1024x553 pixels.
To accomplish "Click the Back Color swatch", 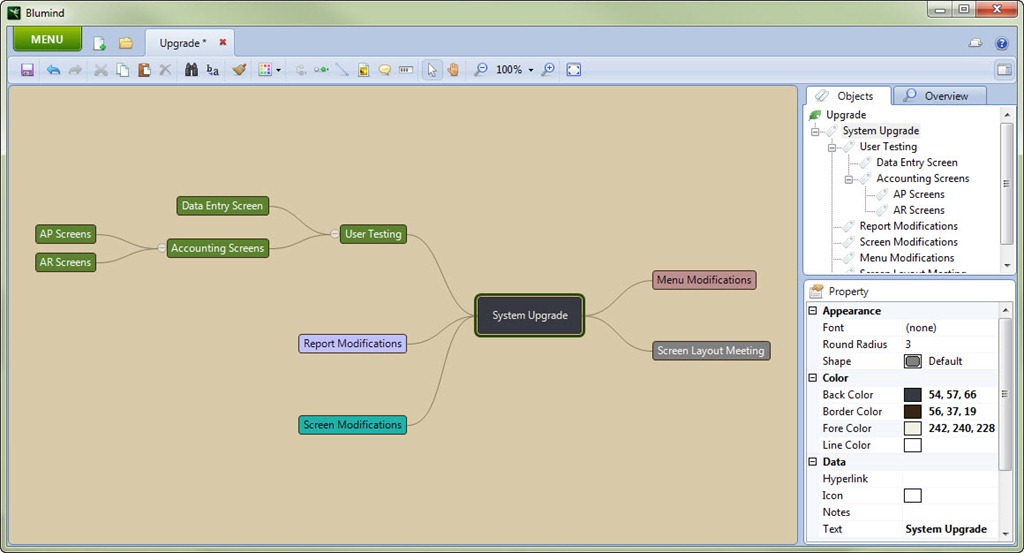I will (x=912, y=395).
